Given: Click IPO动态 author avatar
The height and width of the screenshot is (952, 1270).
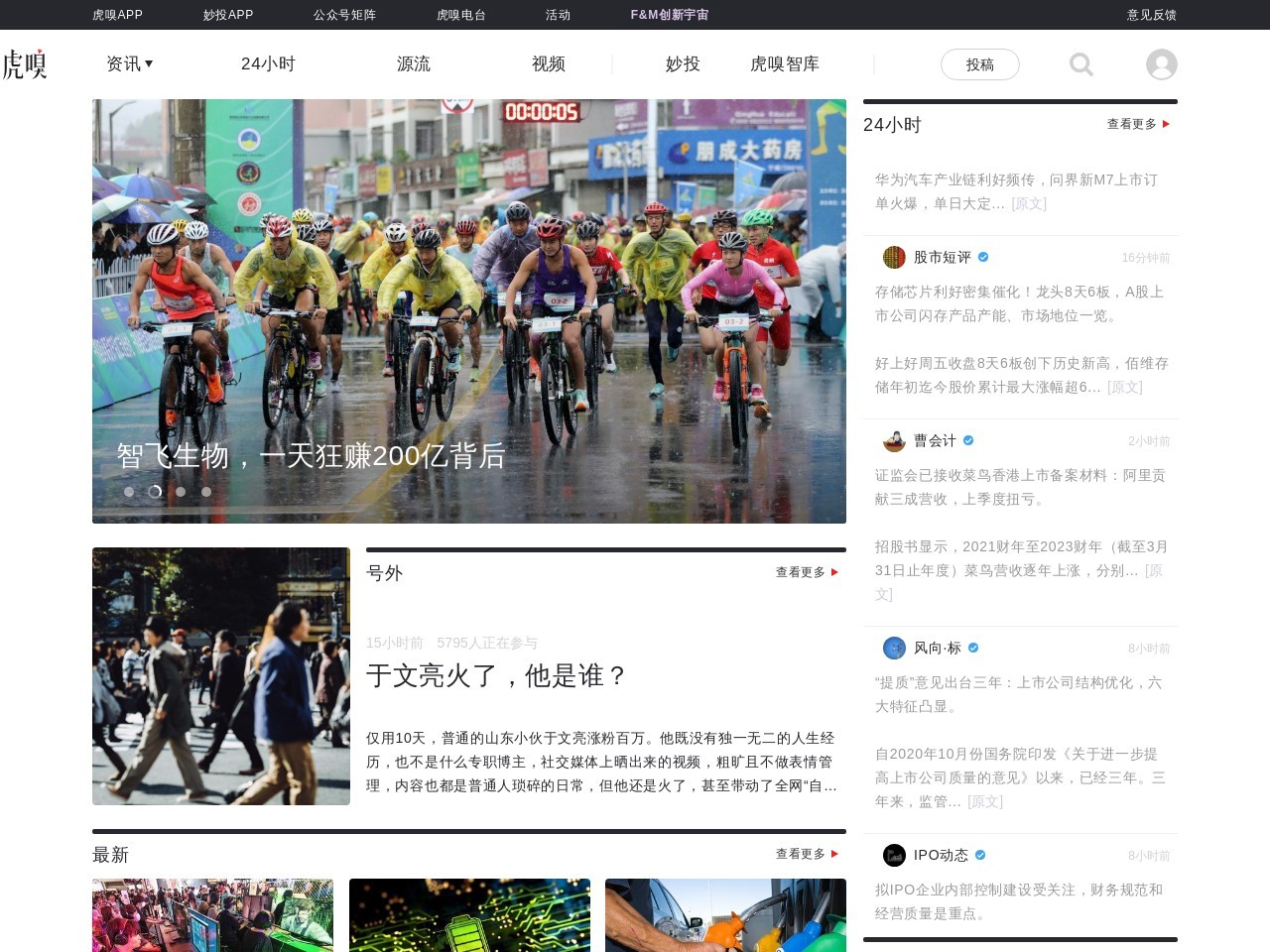Looking at the screenshot, I should pyautogui.click(x=894, y=855).
